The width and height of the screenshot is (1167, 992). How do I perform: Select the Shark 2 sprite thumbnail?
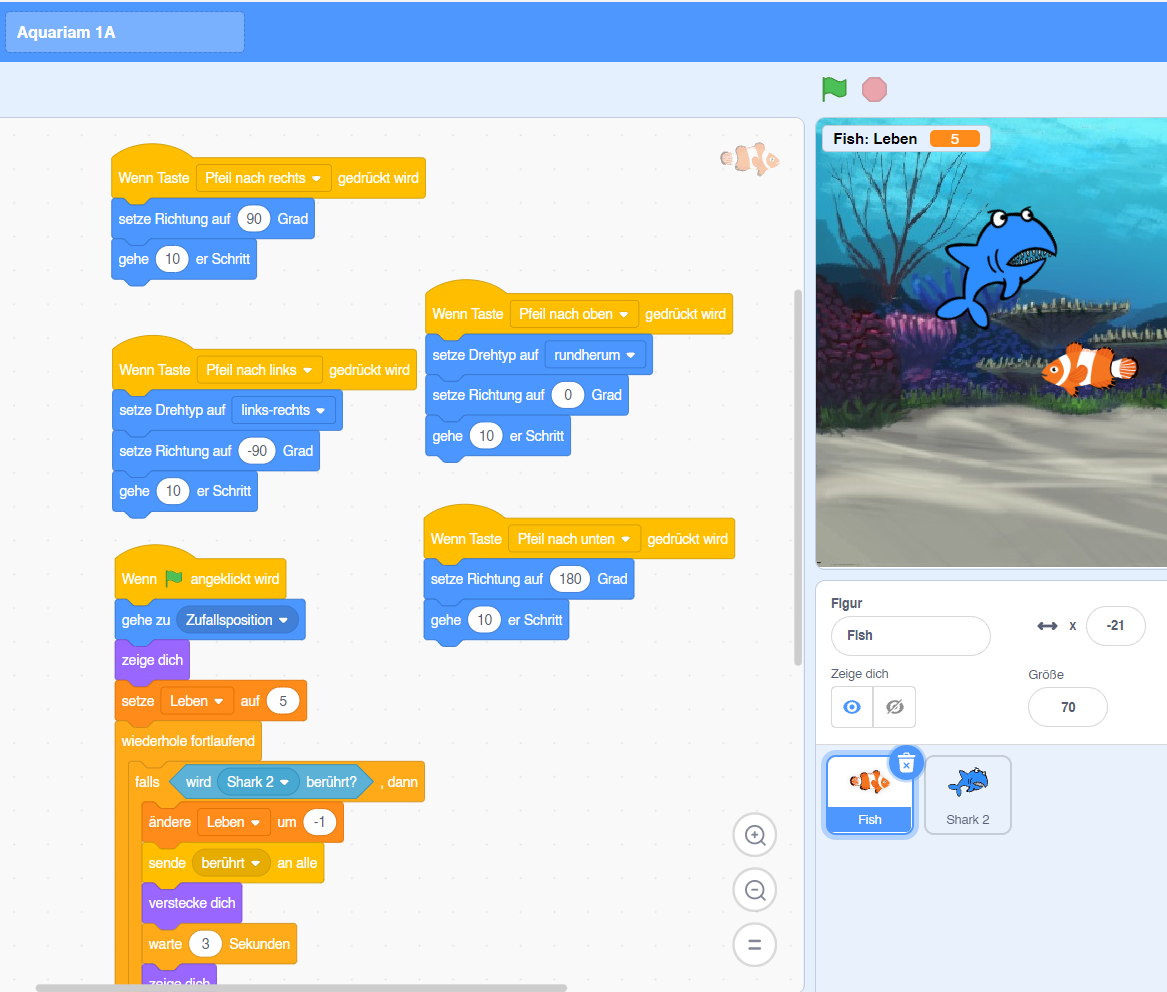point(967,793)
